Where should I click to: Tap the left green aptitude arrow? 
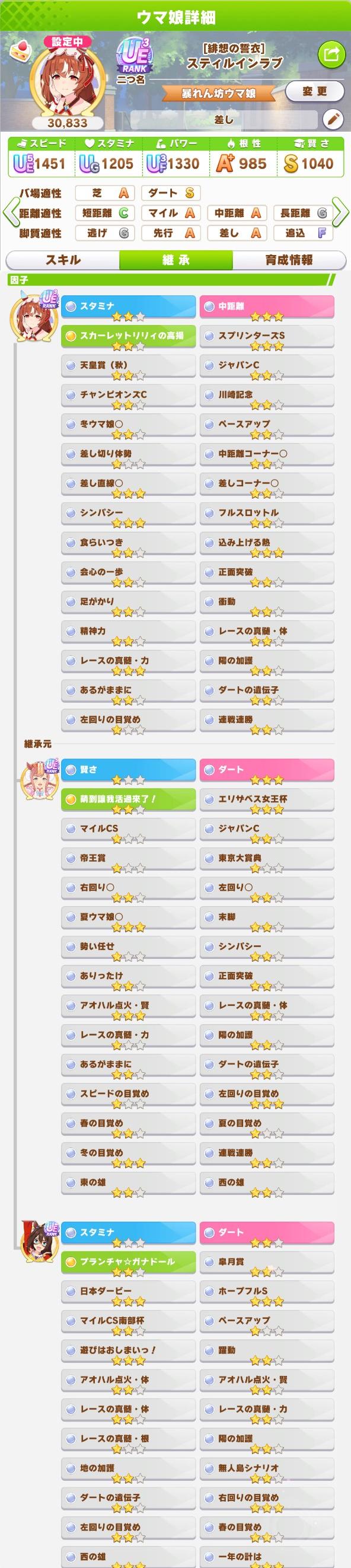click(x=9, y=212)
